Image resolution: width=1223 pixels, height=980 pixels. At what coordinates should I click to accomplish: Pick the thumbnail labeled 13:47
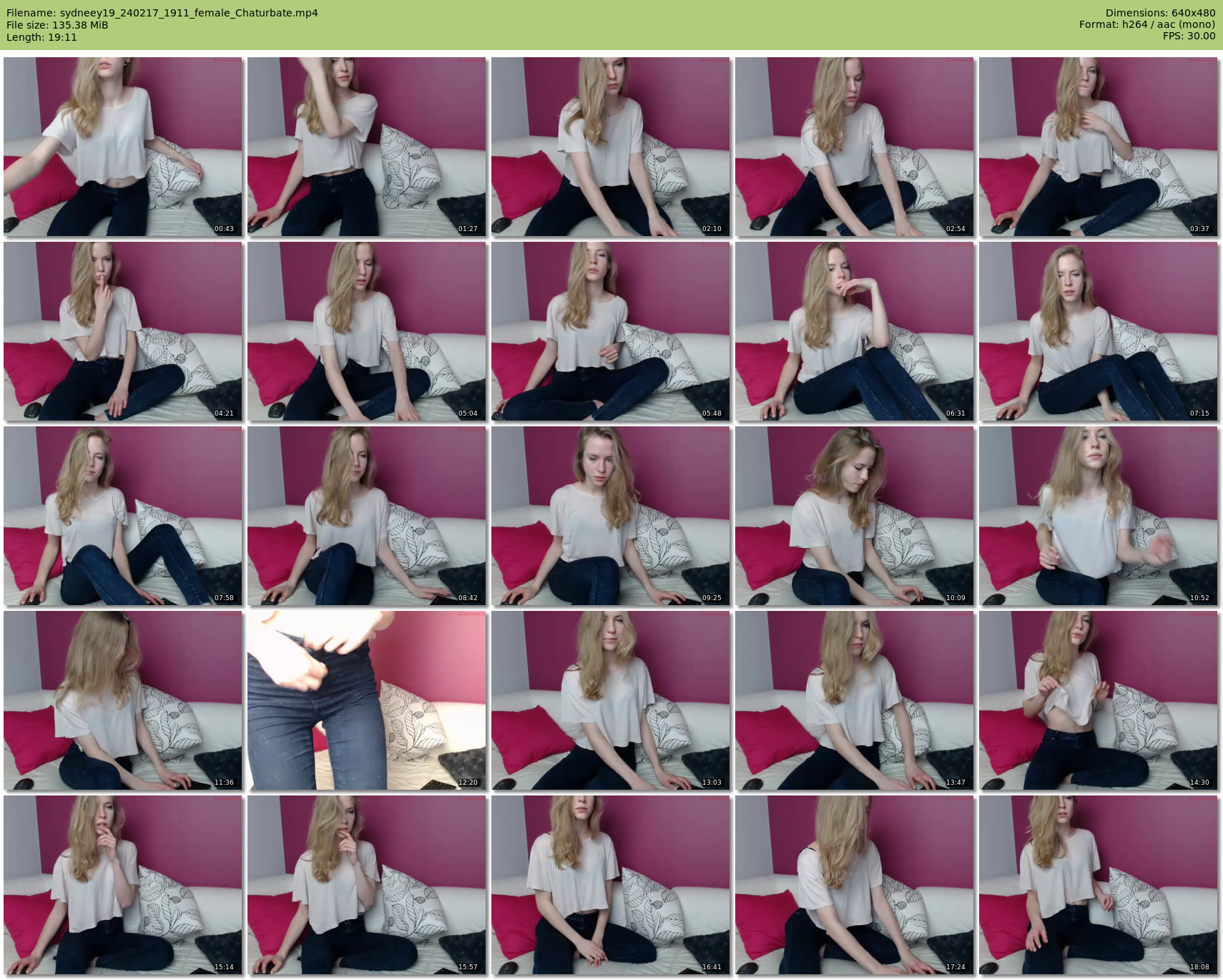click(x=855, y=700)
